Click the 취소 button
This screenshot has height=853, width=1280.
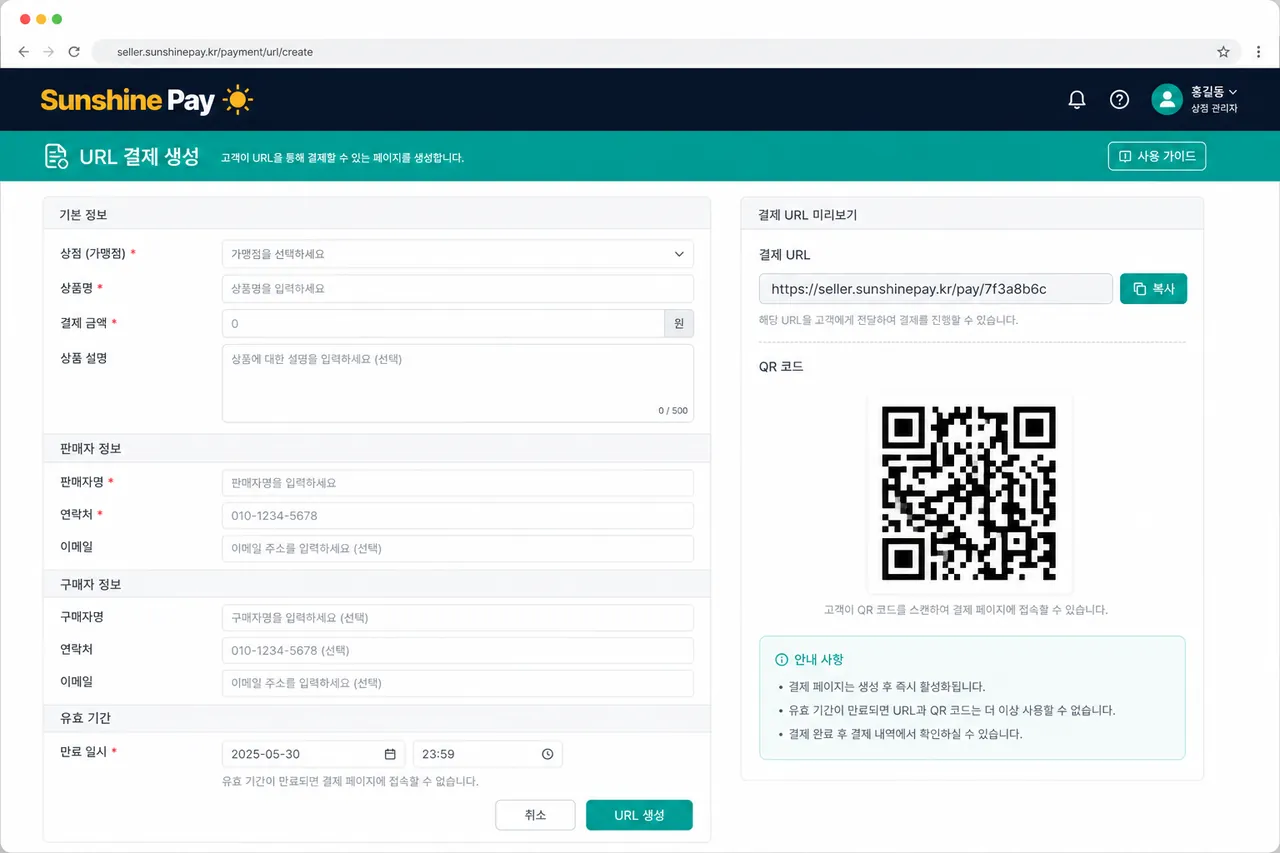coord(535,815)
